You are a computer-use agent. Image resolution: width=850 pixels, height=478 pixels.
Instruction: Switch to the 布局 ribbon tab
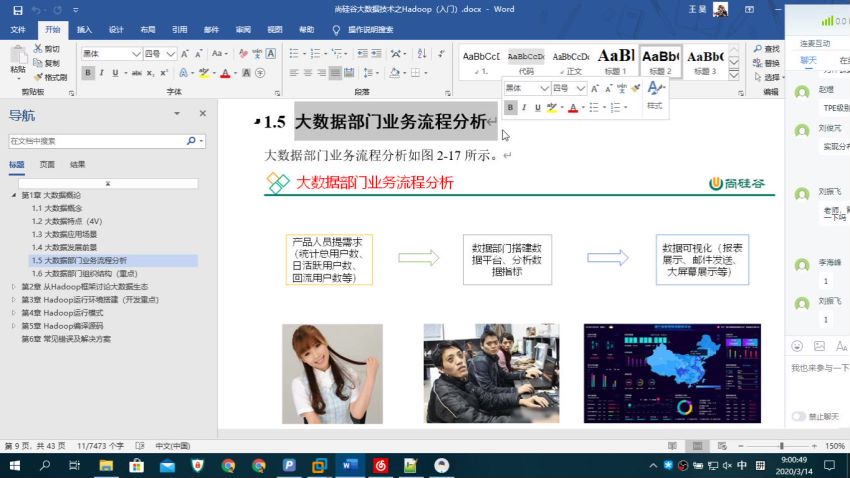click(147, 30)
